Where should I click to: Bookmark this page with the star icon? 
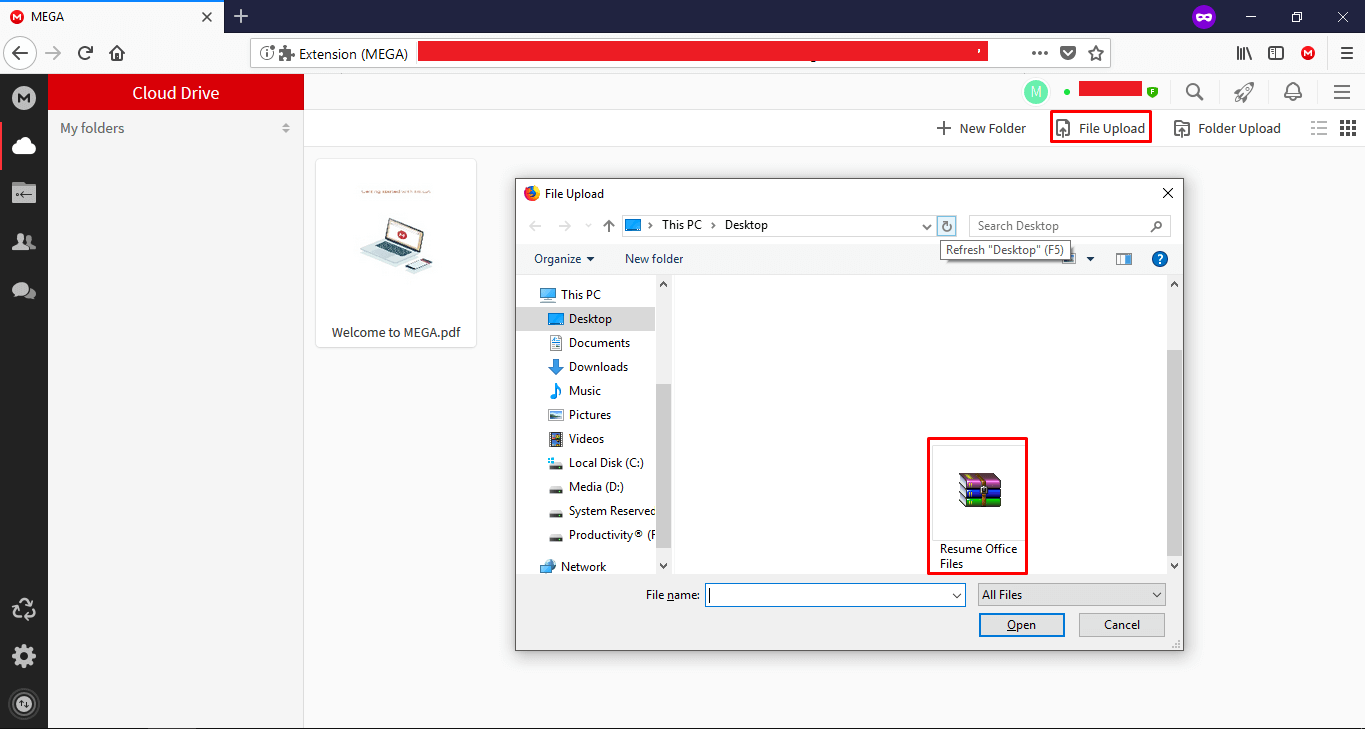[x=1095, y=54]
